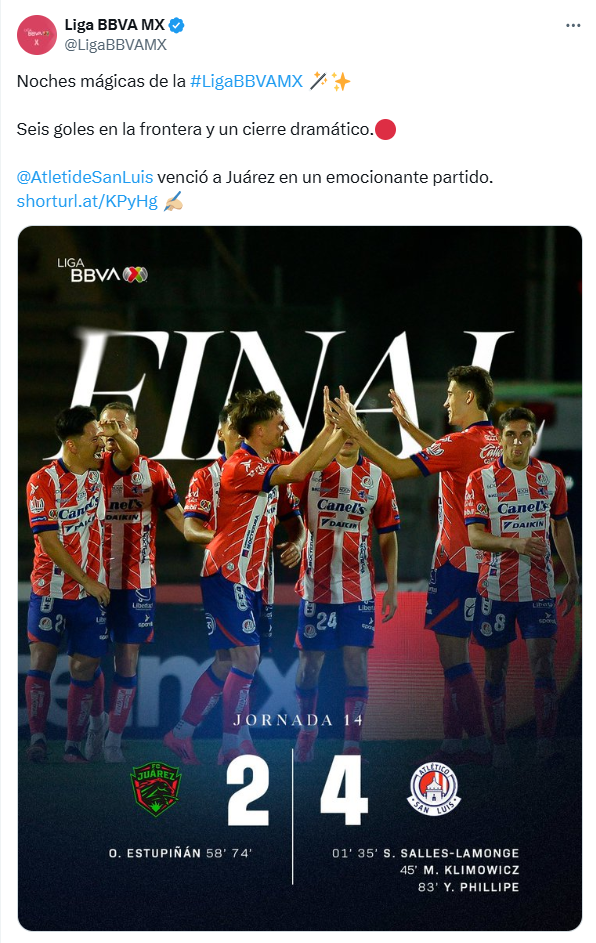This screenshot has height=943, width=596.
Task: Open the three-dot more options menu
Action: pyautogui.click(x=573, y=25)
